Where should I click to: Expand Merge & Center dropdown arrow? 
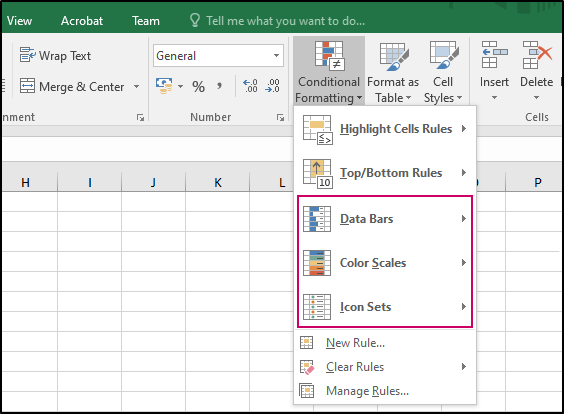pyautogui.click(x=136, y=86)
